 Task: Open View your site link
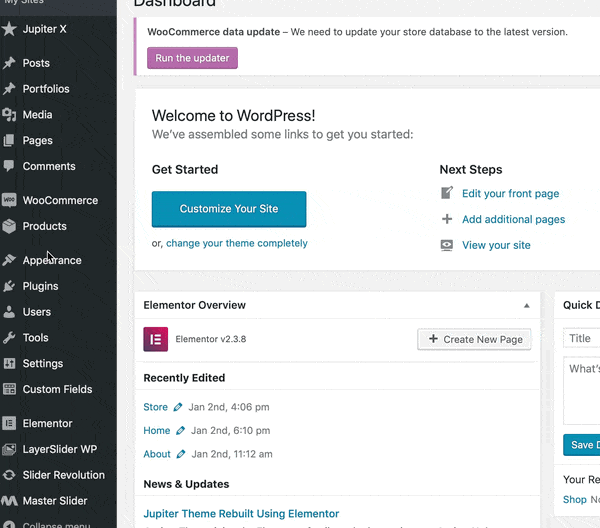click(x=496, y=245)
